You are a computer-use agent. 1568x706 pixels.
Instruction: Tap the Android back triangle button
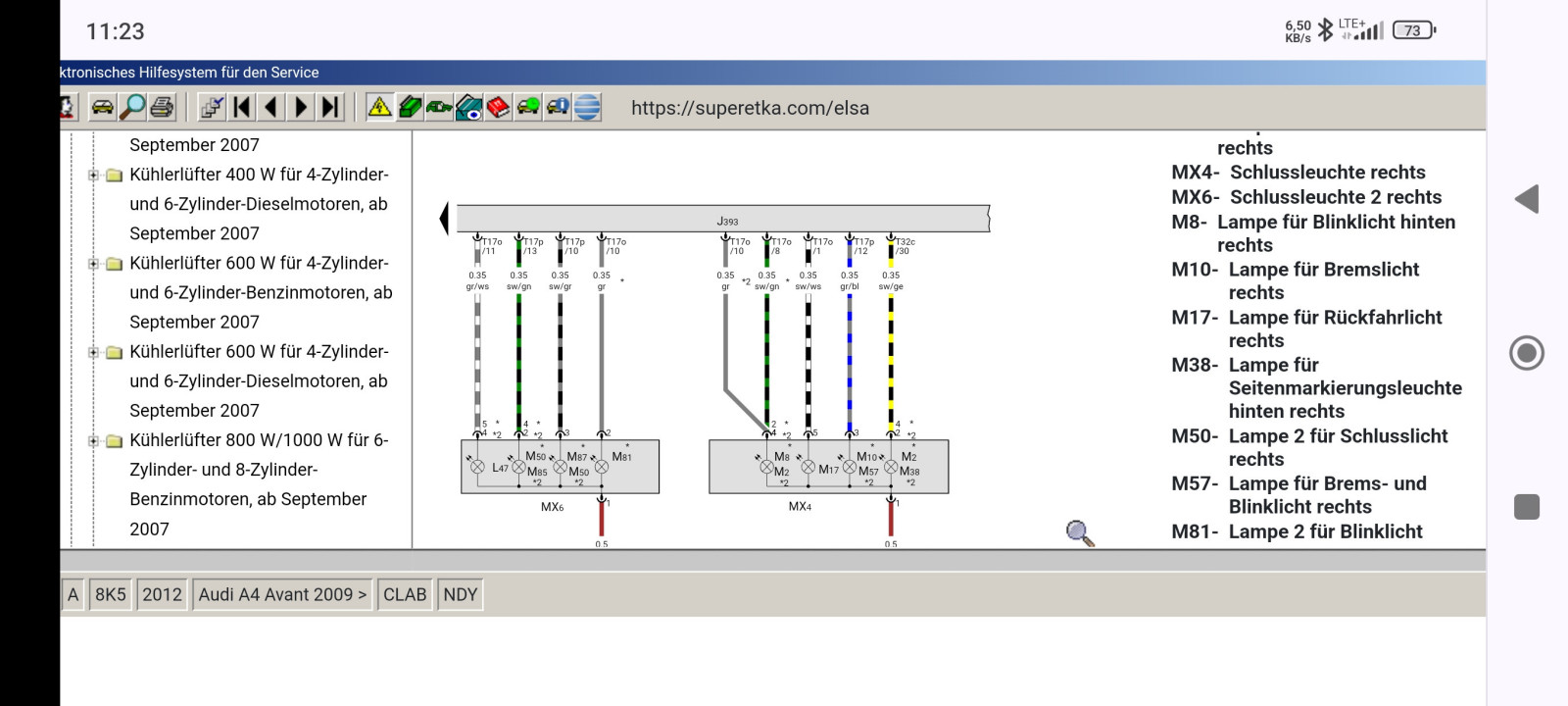pos(1526,199)
